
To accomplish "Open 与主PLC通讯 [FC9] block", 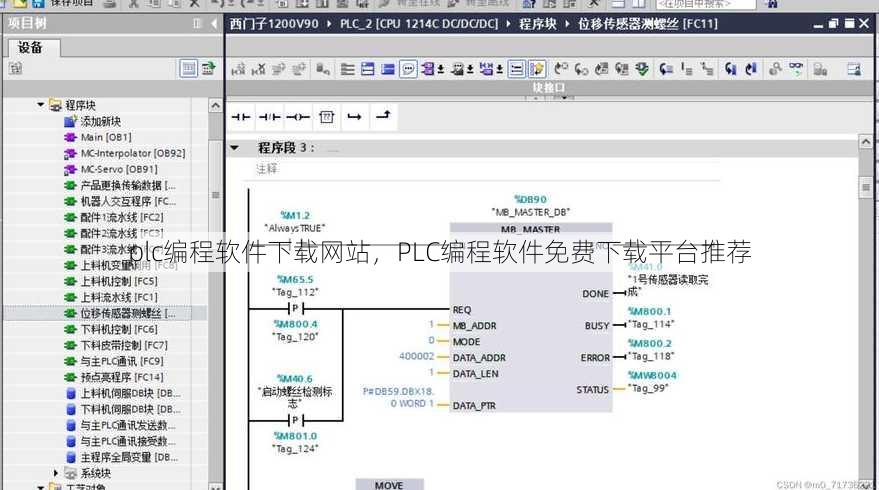I will click(x=122, y=362).
